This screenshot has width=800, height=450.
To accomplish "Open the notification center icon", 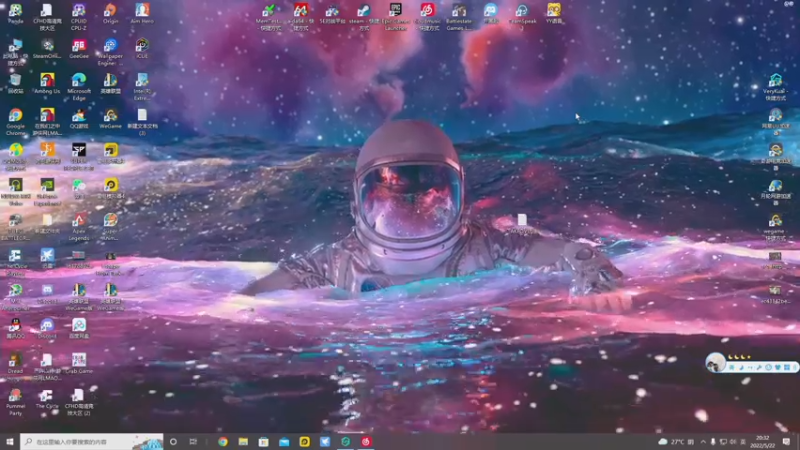I will 786,441.
